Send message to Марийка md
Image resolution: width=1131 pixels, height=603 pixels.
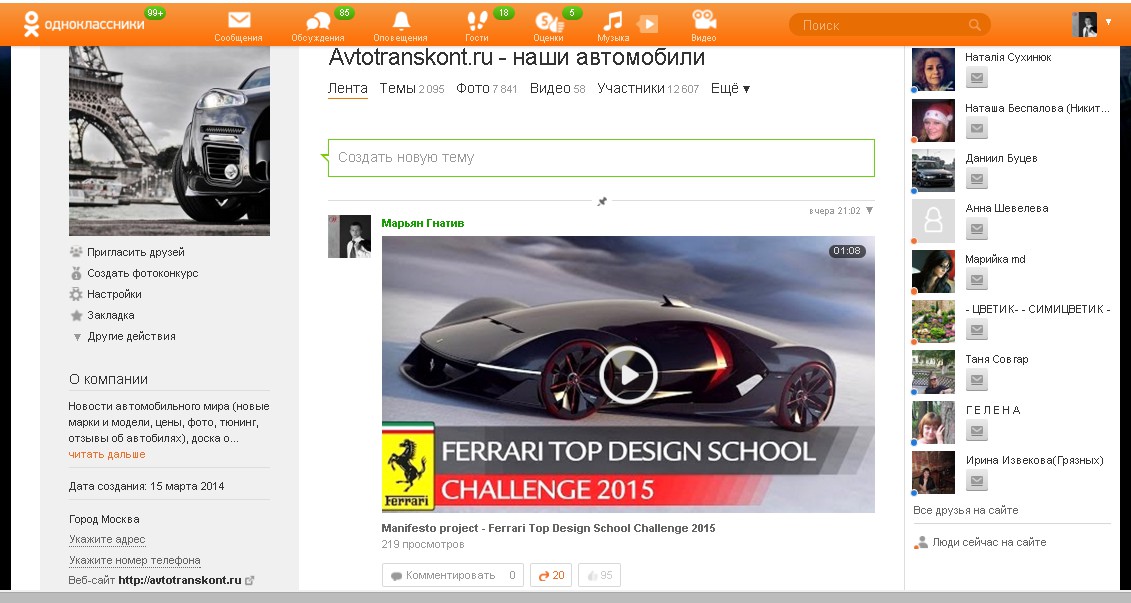click(977, 280)
